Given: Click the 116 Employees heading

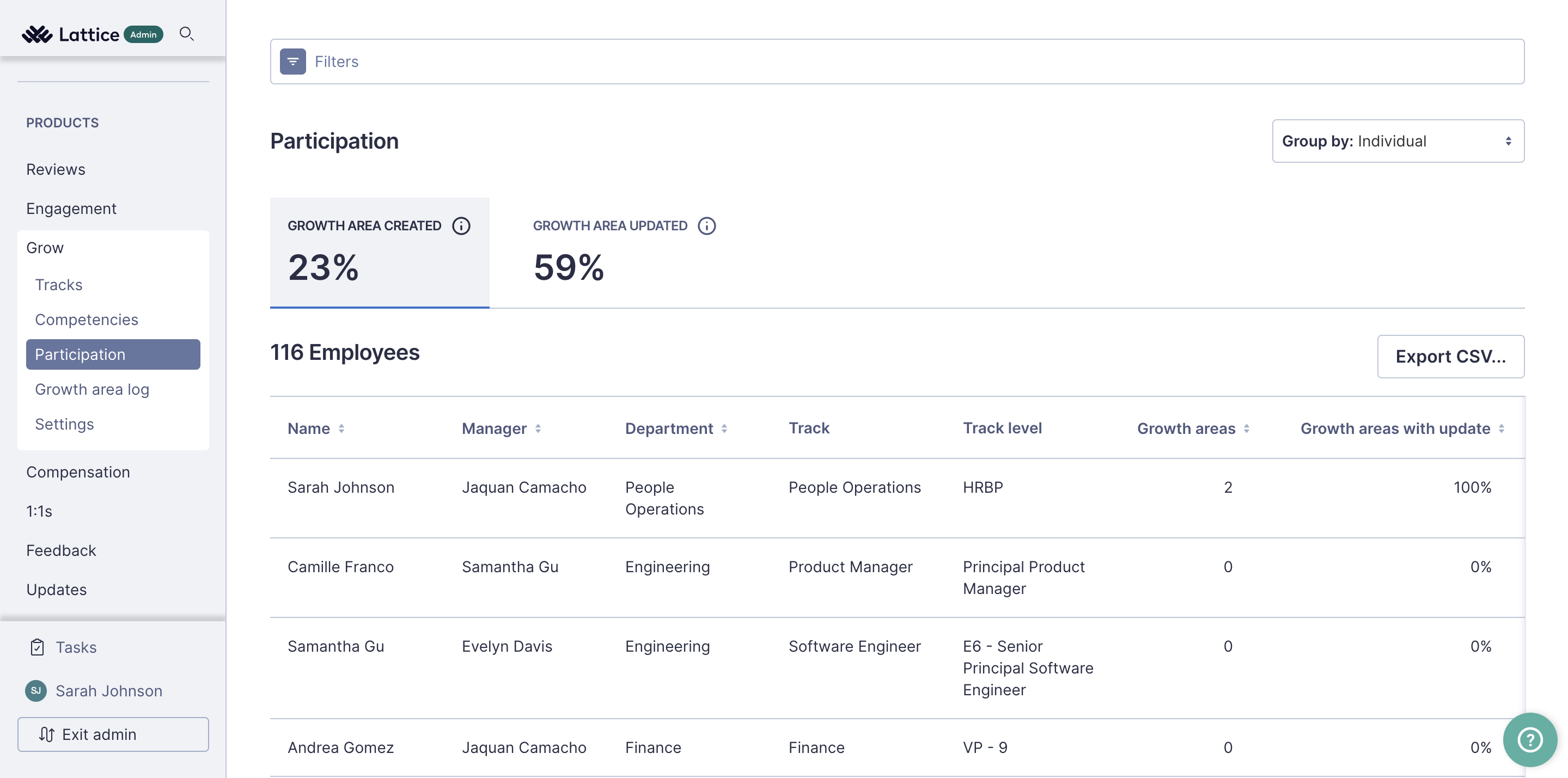Looking at the screenshot, I should 345,352.
